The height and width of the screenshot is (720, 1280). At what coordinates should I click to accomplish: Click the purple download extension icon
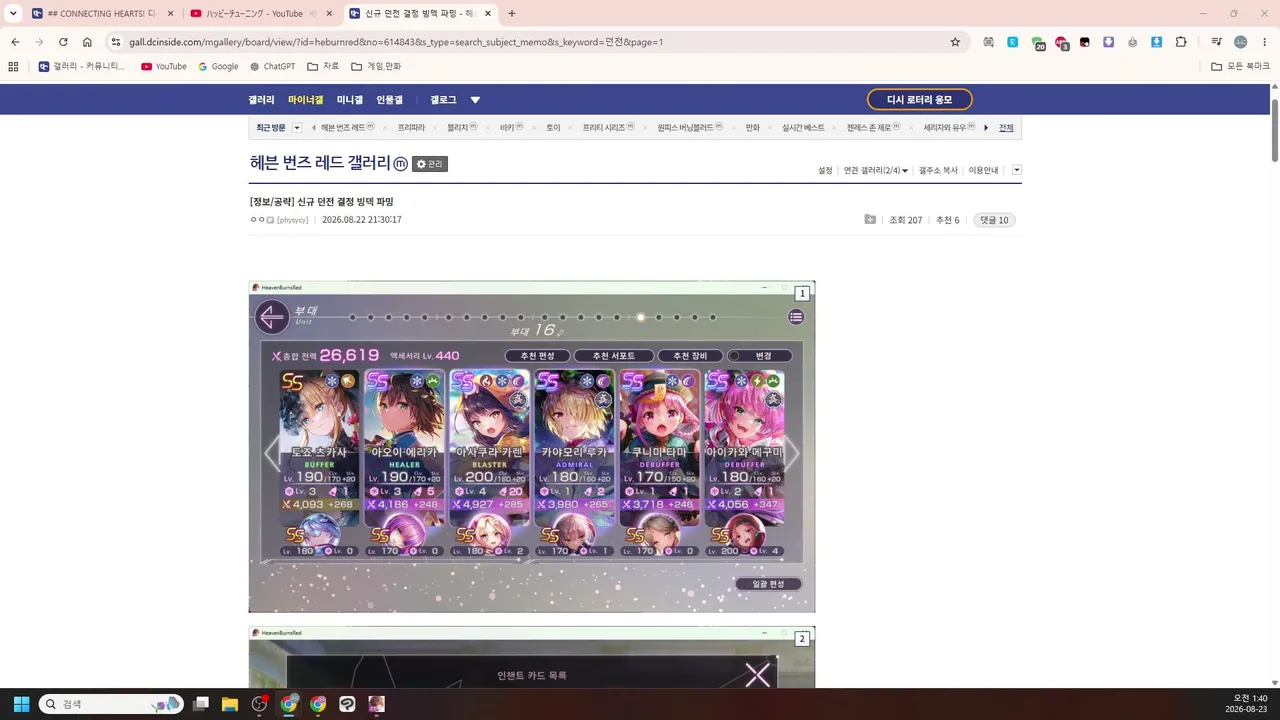(1109, 42)
